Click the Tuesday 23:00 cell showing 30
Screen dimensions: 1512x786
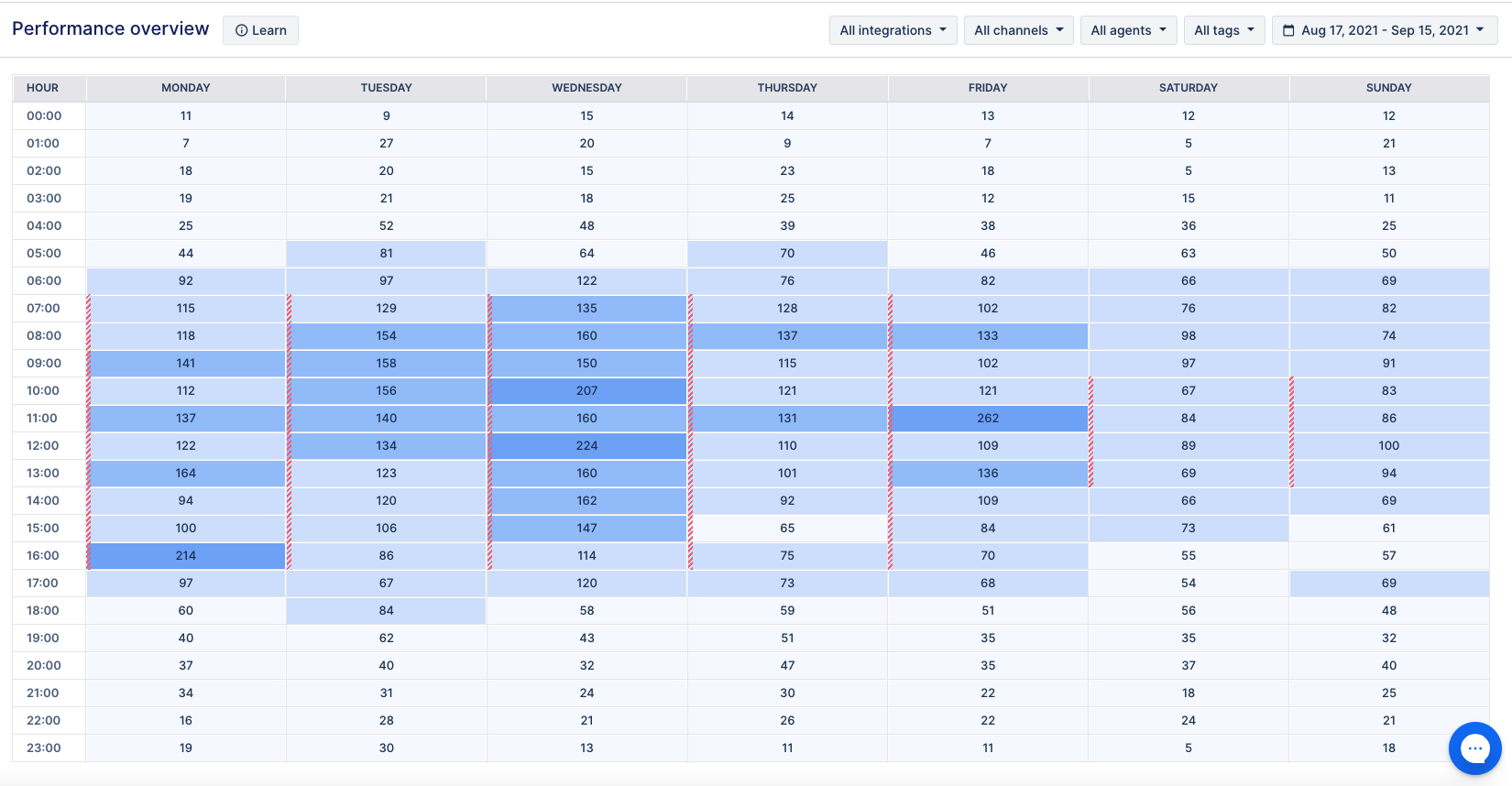387,748
